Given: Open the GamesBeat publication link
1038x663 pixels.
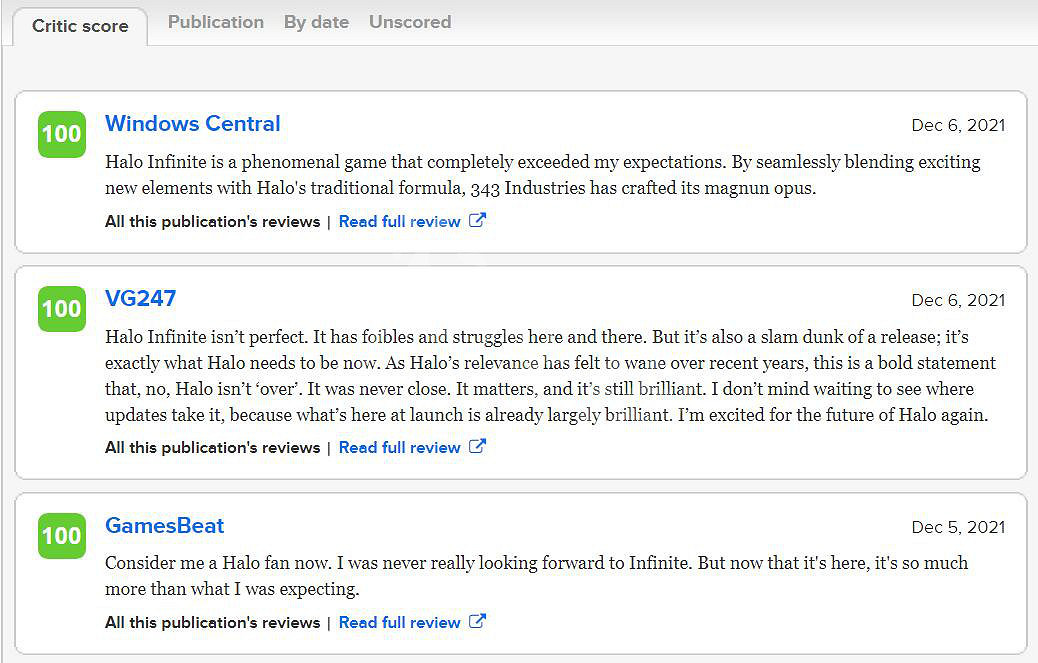Looking at the screenshot, I should point(164,526).
